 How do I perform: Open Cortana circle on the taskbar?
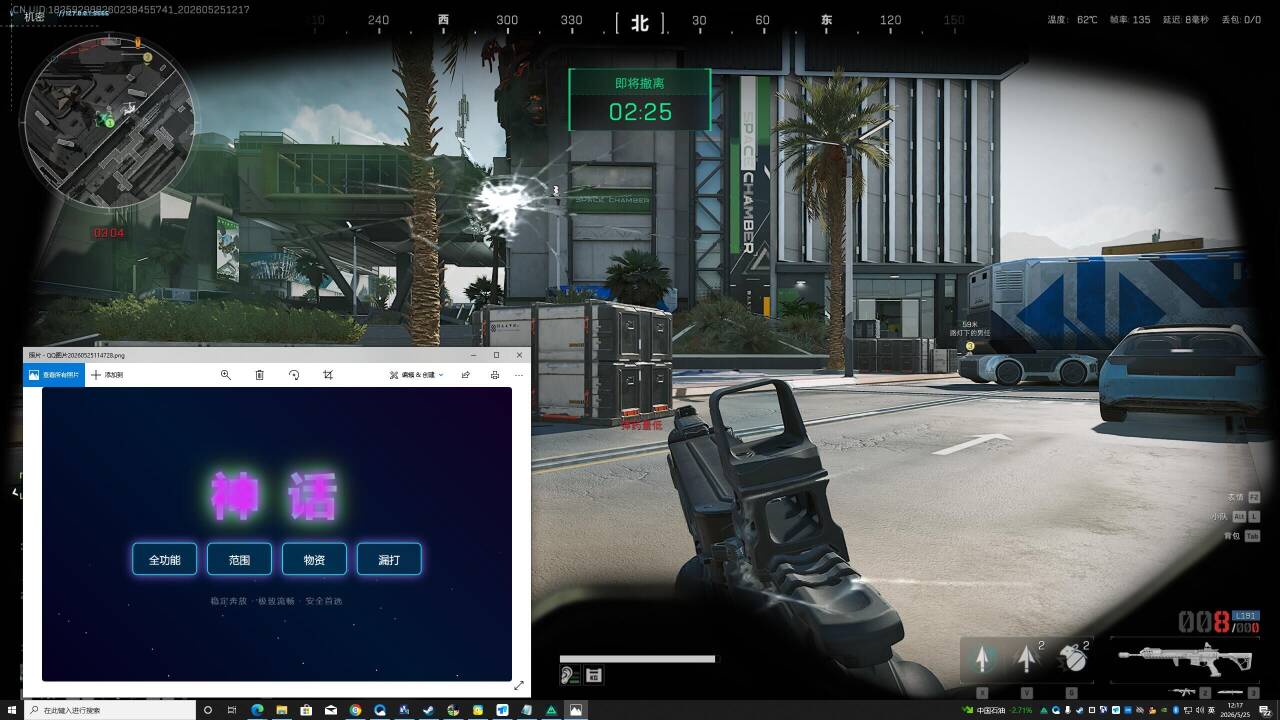coord(208,710)
